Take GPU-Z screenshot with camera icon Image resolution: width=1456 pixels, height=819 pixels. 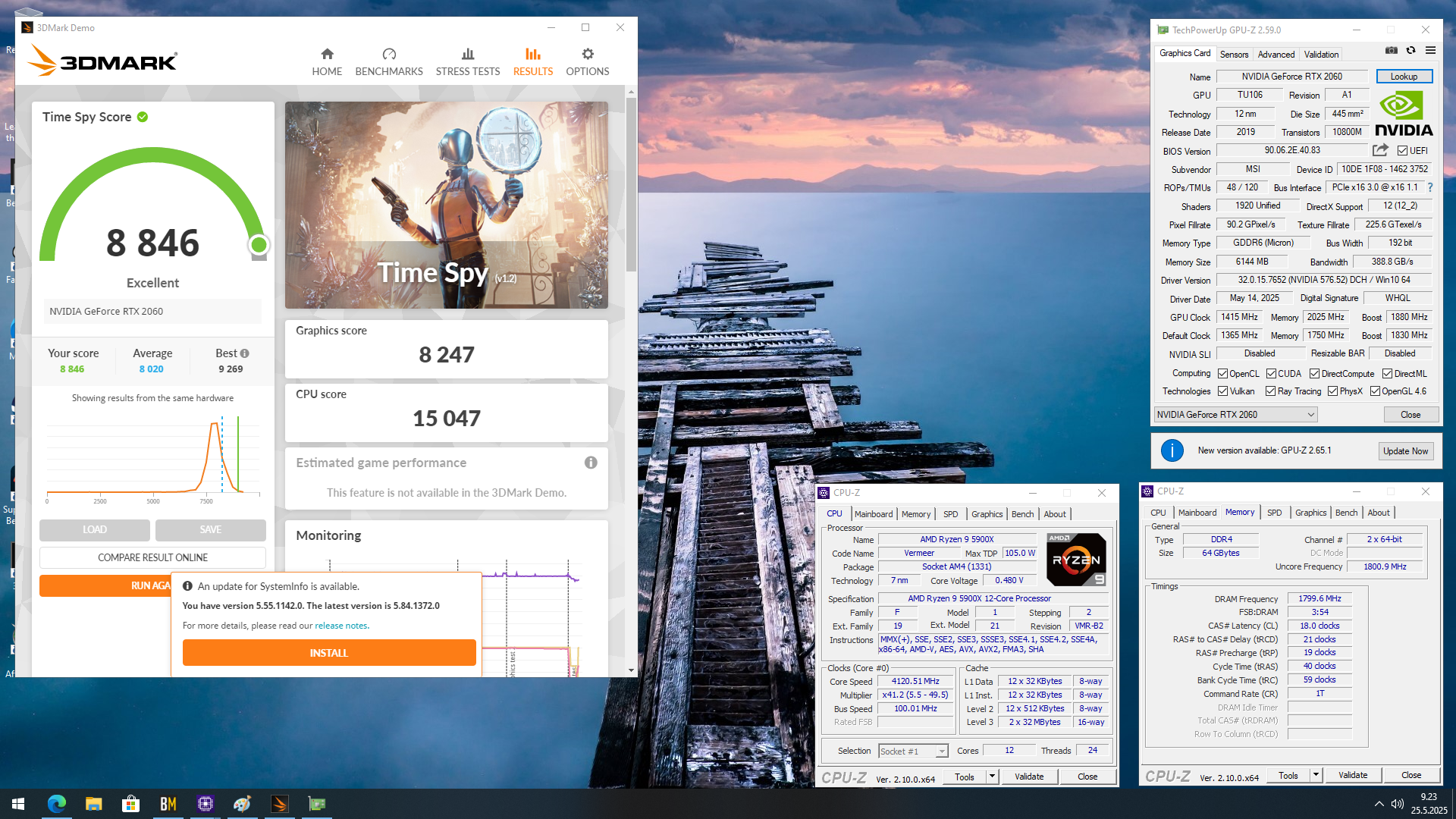click(1392, 51)
